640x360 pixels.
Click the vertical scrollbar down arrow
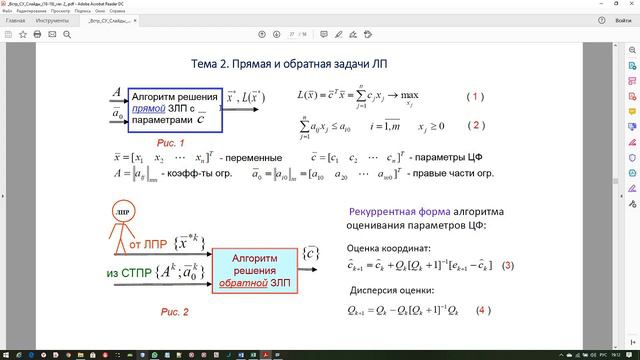click(616, 347)
